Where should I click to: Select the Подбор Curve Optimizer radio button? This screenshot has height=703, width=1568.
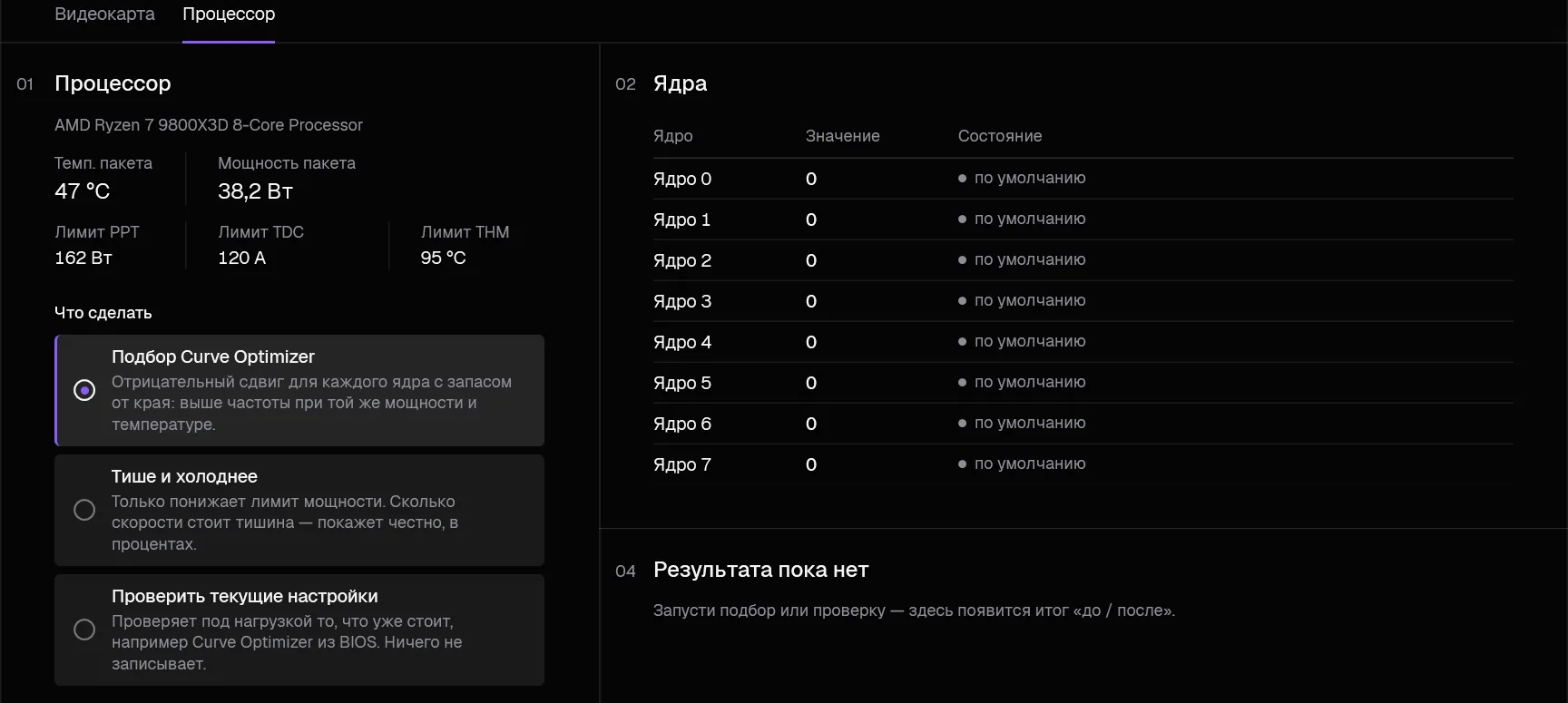point(84,390)
